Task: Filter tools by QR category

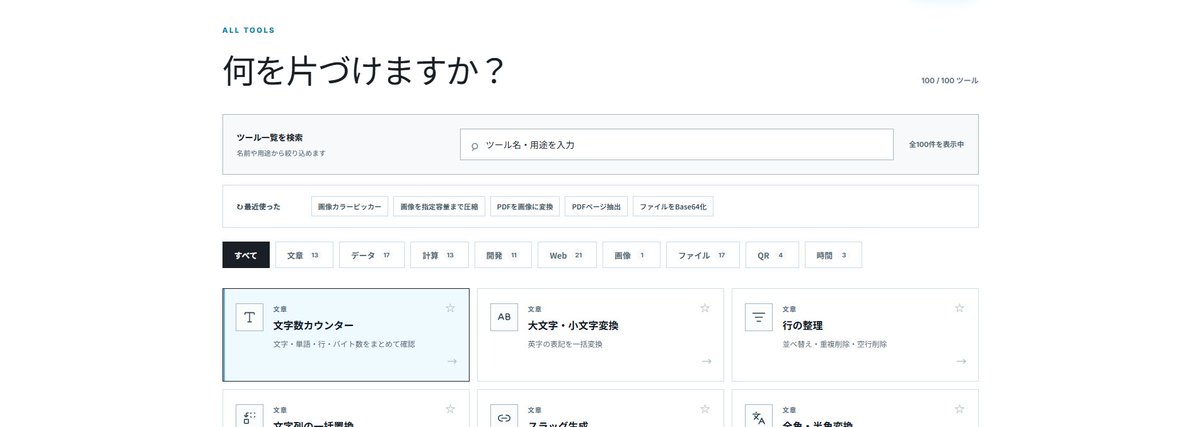Action: pyautogui.click(x=772, y=255)
